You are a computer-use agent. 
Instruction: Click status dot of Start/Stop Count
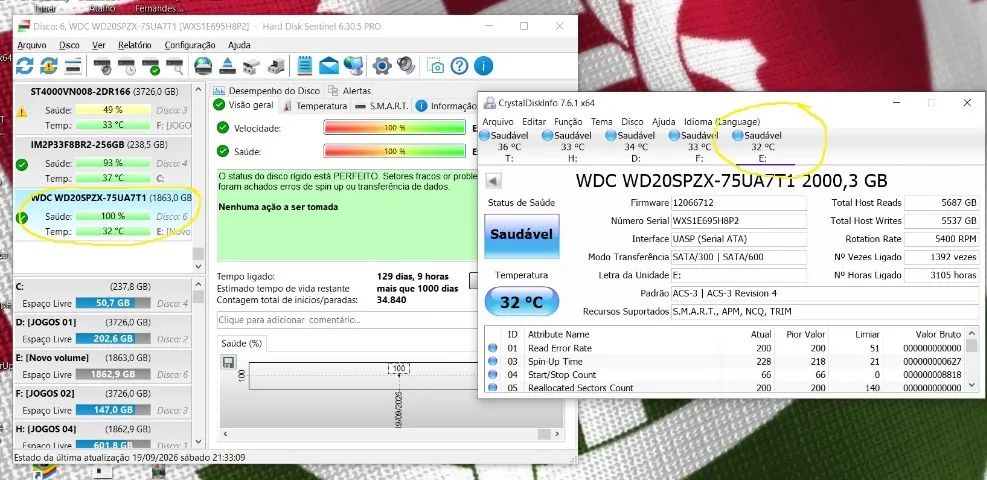[x=492, y=375]
